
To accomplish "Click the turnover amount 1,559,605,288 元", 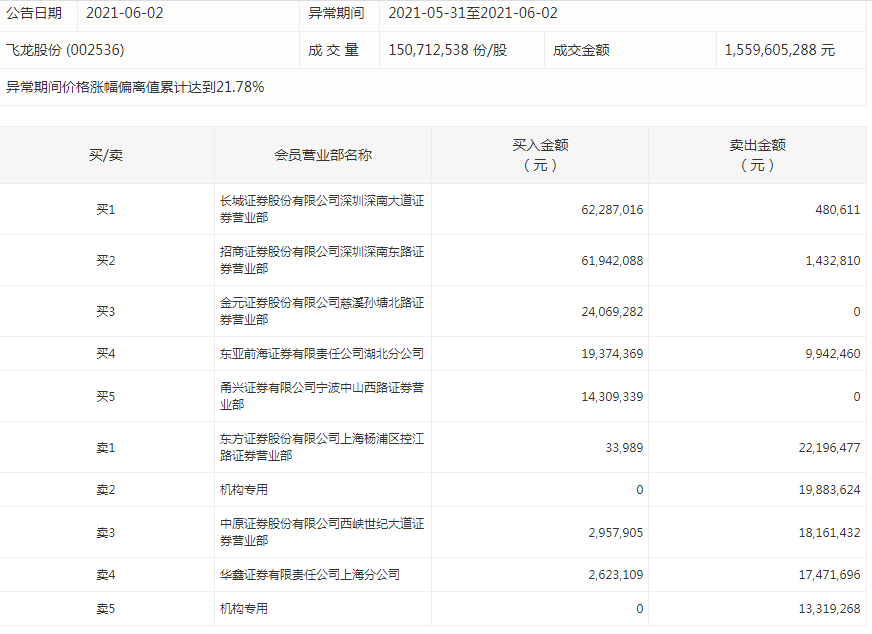I will point(780,50).
